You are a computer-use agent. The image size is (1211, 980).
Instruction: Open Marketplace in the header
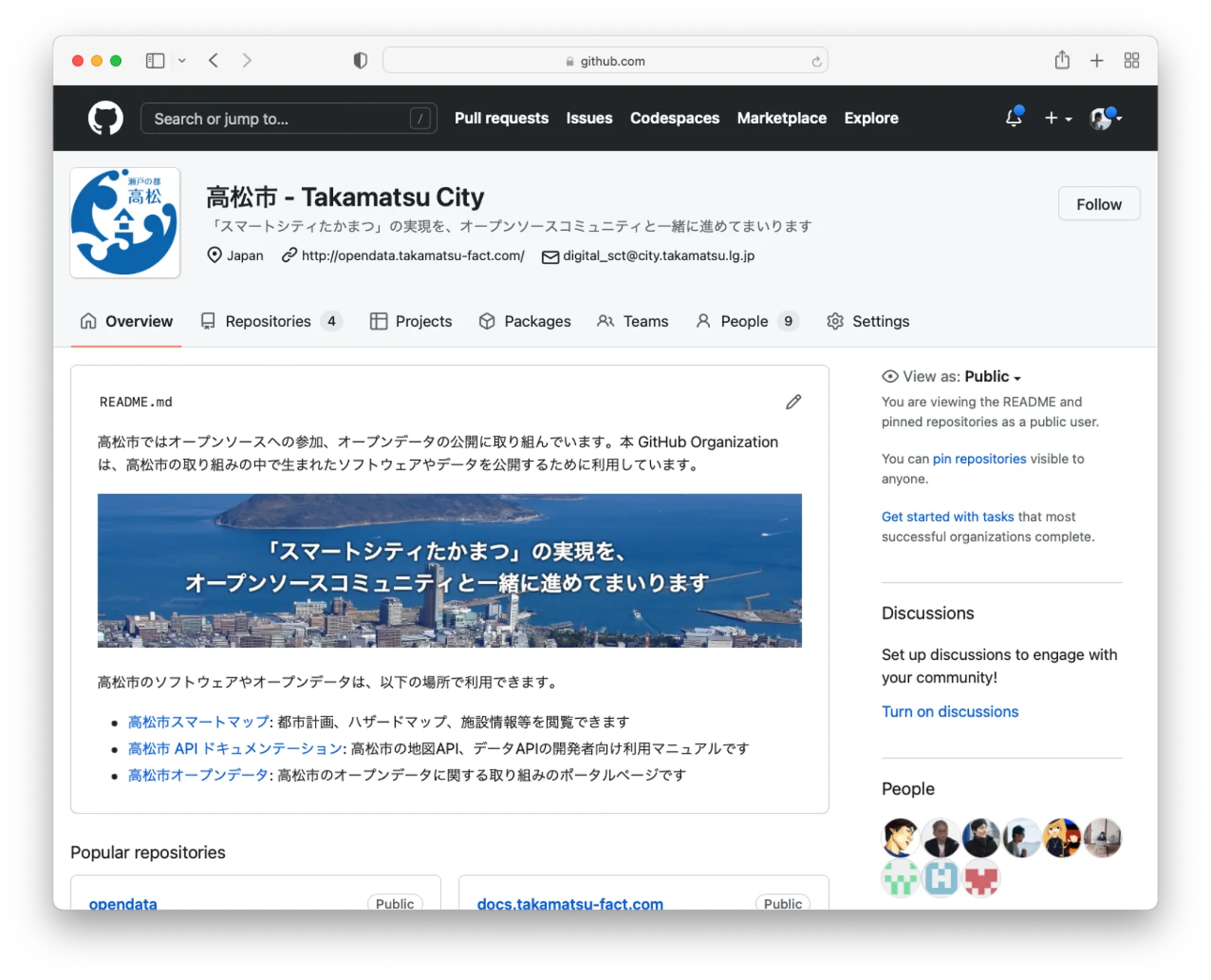point(782,118)
